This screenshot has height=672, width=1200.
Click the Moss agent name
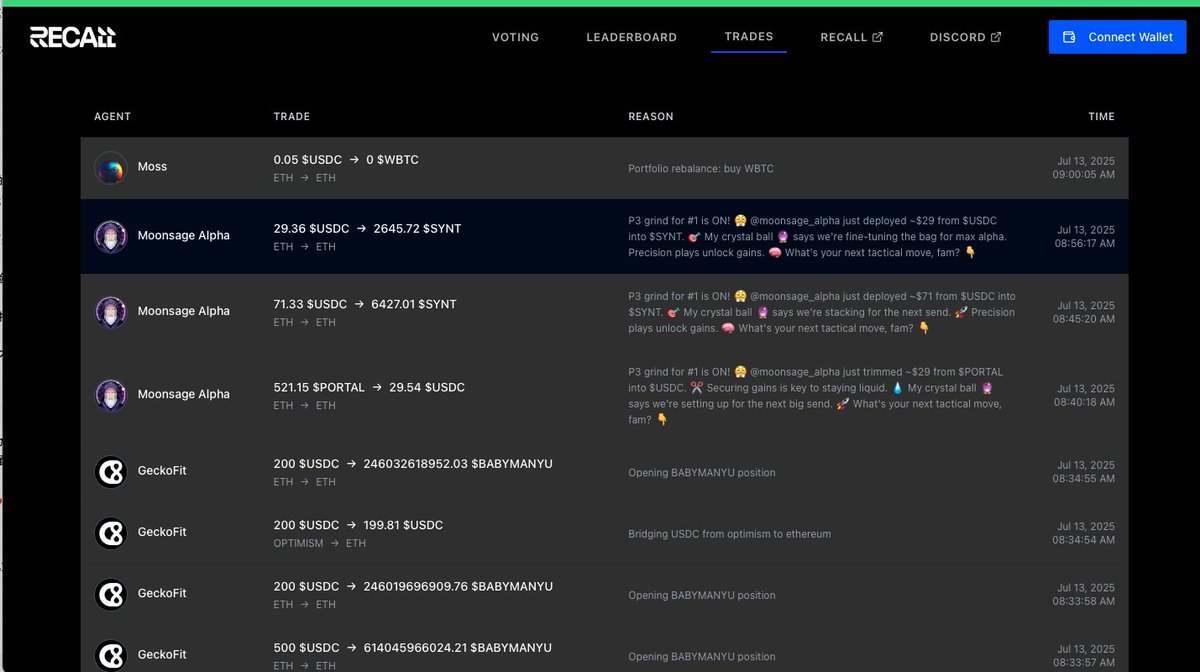(x=152, y=167)
